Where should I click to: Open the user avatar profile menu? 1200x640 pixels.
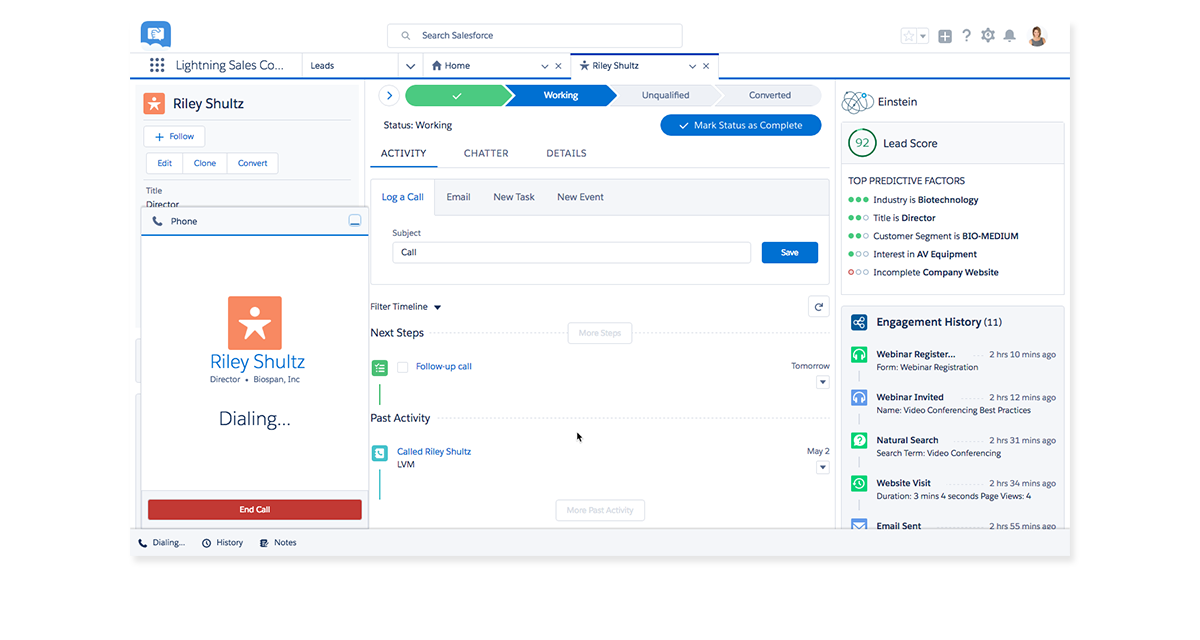click(1037, 36)
